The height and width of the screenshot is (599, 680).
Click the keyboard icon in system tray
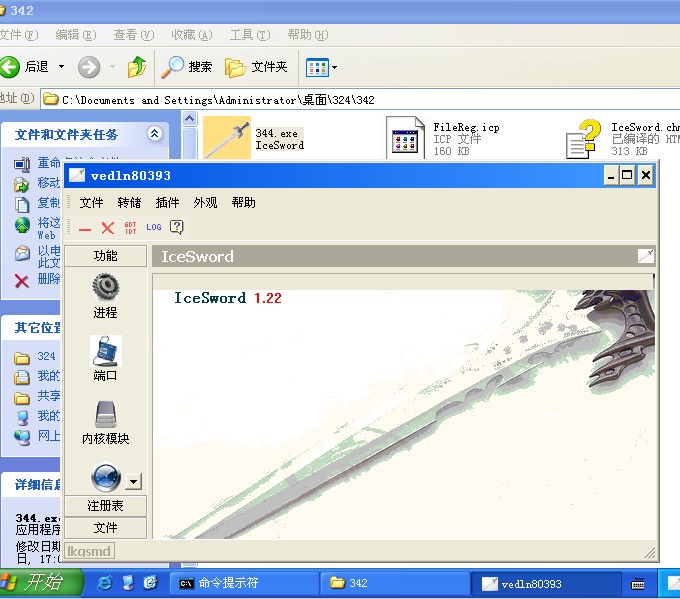coord(638,584)
